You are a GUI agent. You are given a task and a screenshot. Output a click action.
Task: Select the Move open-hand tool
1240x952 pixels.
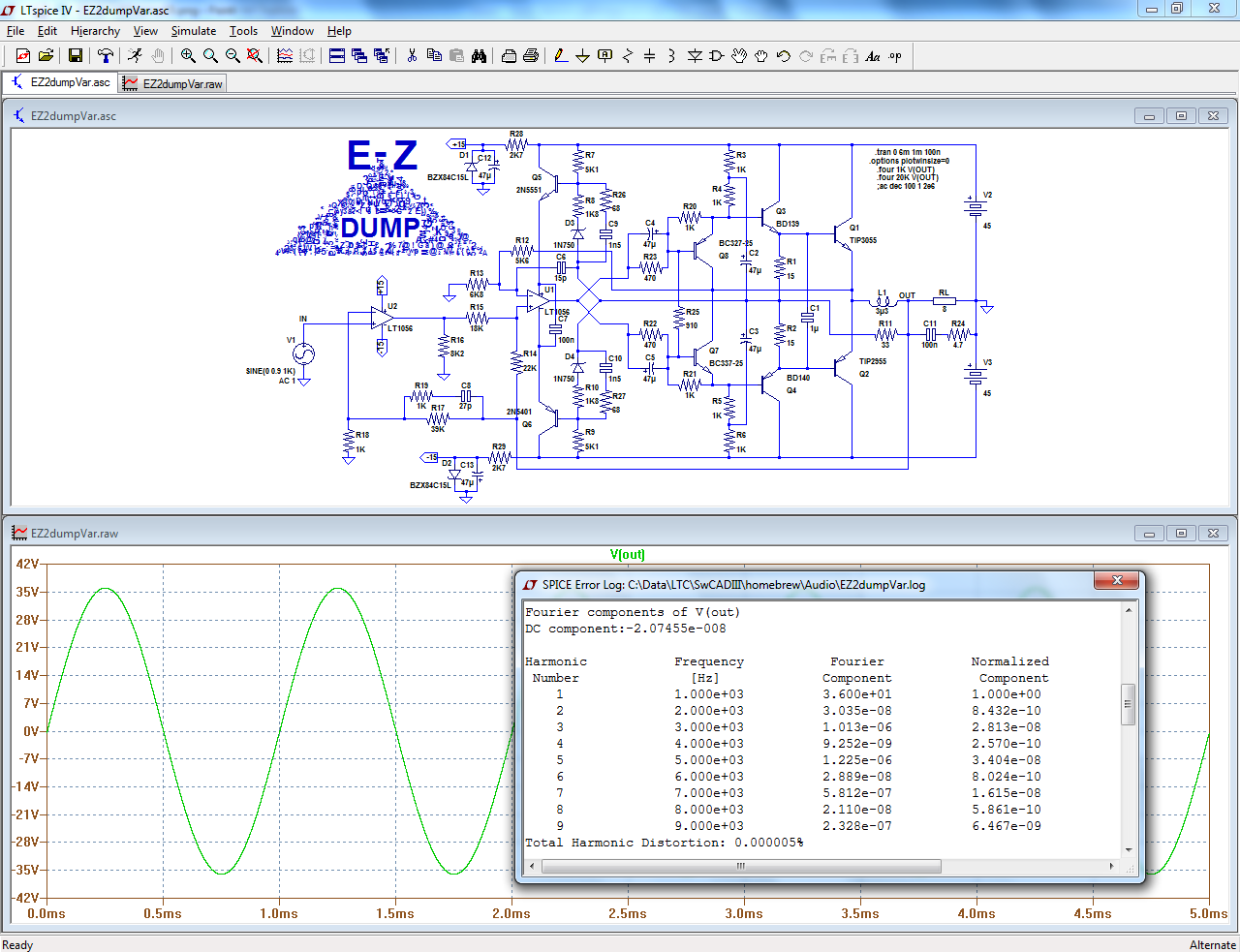click(739, 56)
